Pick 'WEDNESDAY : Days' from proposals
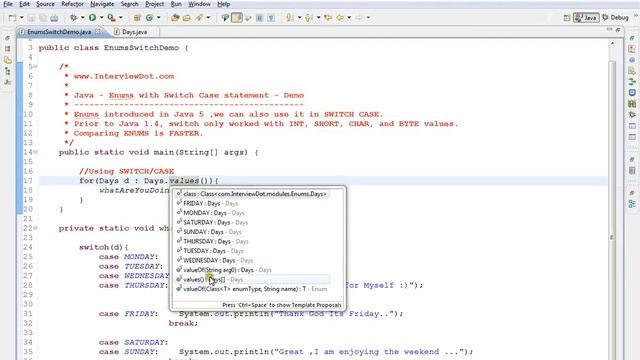The image size is (640, 360). [x=252, y=260]
